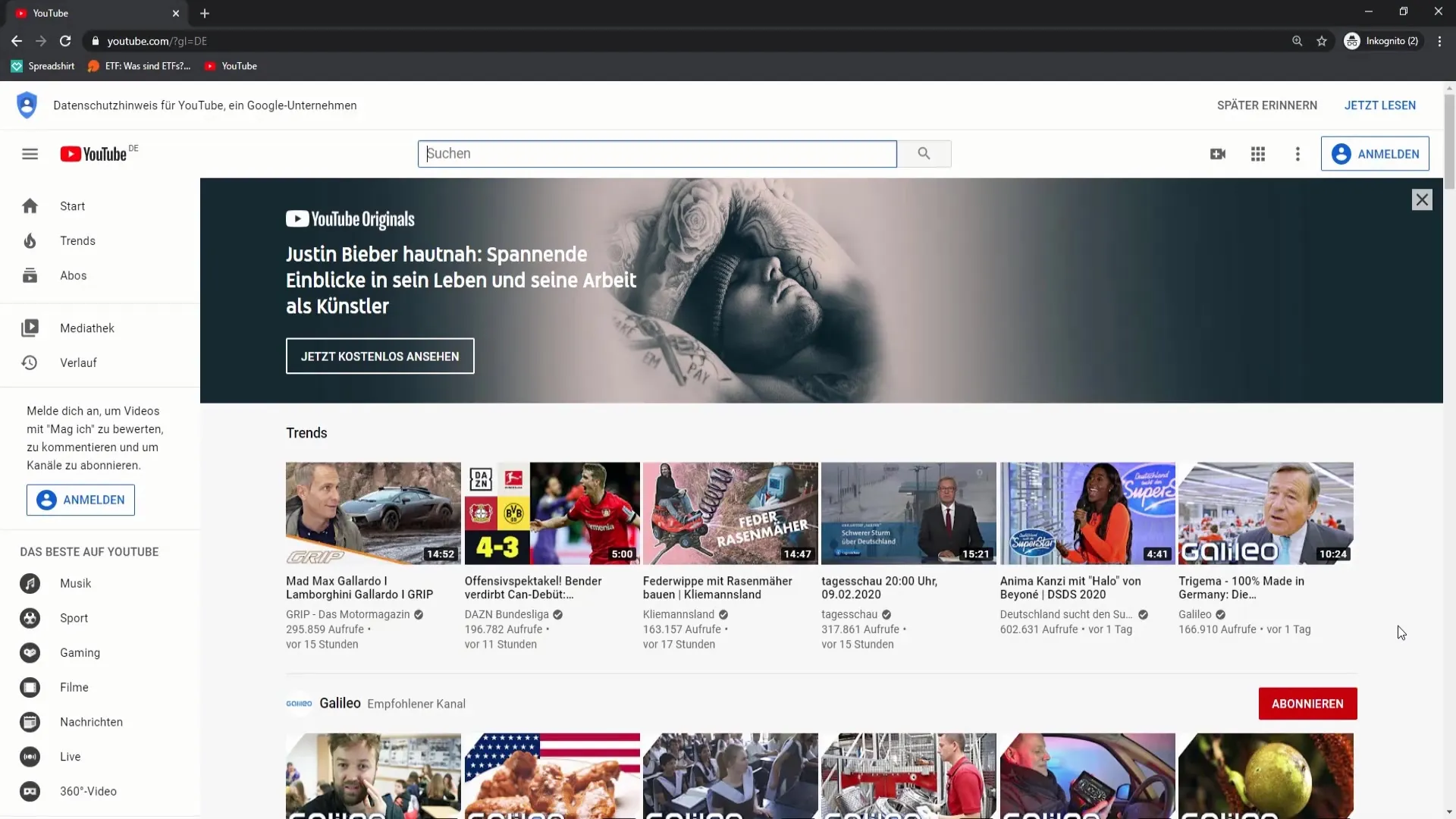The image size is (1456, 819).
Task: Open the GRIP - Das Motormagazin channel link
Action: (348, 615)
